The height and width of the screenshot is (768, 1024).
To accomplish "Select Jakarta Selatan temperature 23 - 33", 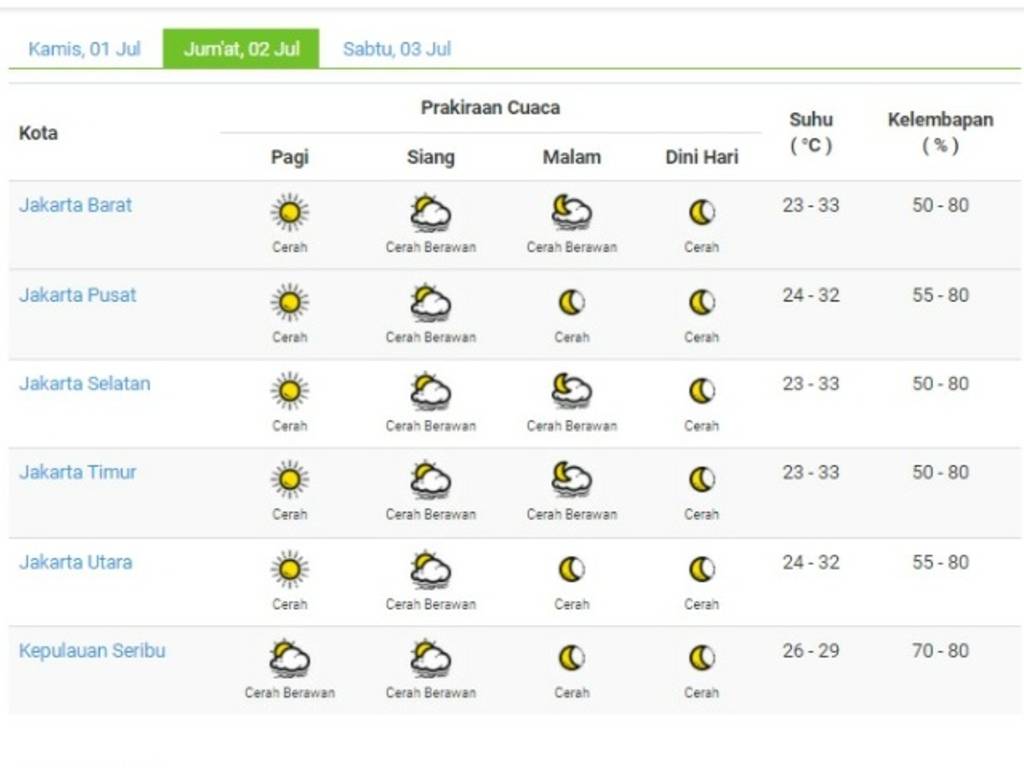I will 811,383.
